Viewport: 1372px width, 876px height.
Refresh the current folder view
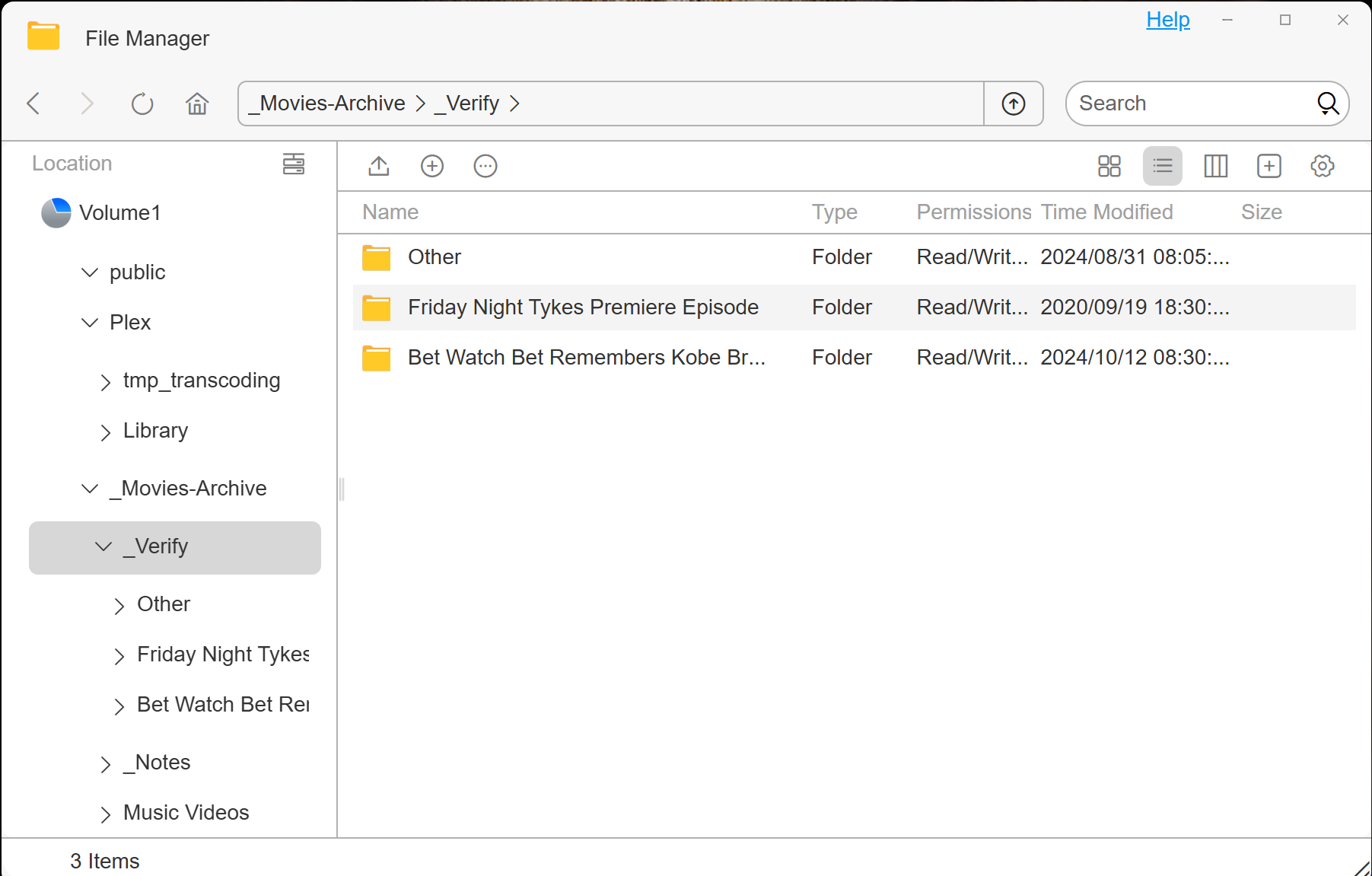click(x=142, y=104)
